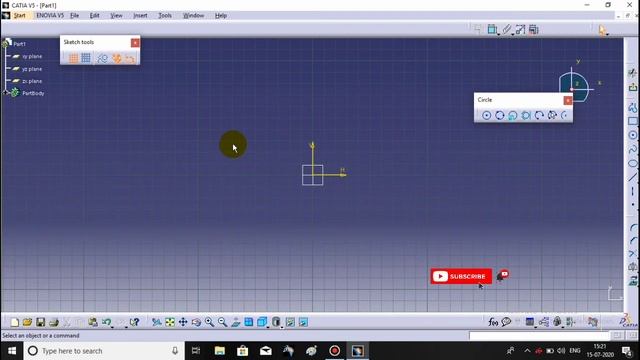Choose Circle Using Coordinates tool
This screenshot has width=640, height=360.
(x=513, y=116)
